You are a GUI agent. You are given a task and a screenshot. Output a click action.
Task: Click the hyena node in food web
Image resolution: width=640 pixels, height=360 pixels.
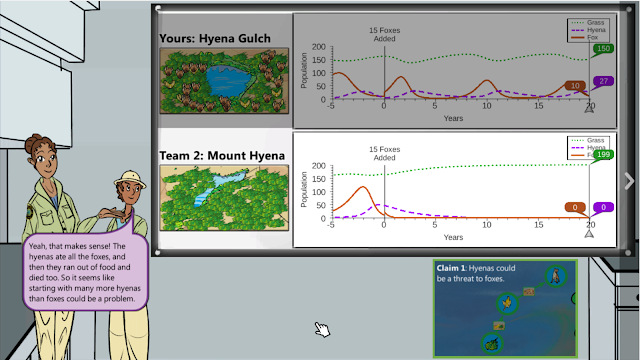pyautogui.click(x=555, y=276)
